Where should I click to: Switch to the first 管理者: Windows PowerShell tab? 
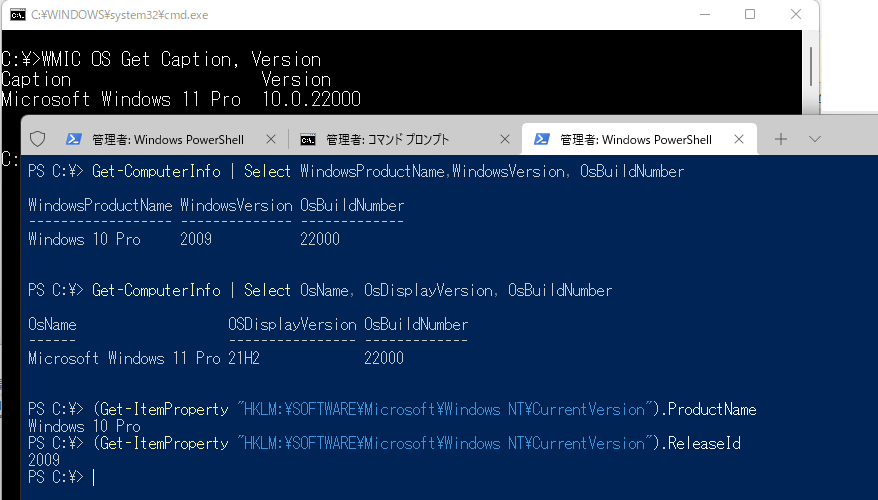167,139
